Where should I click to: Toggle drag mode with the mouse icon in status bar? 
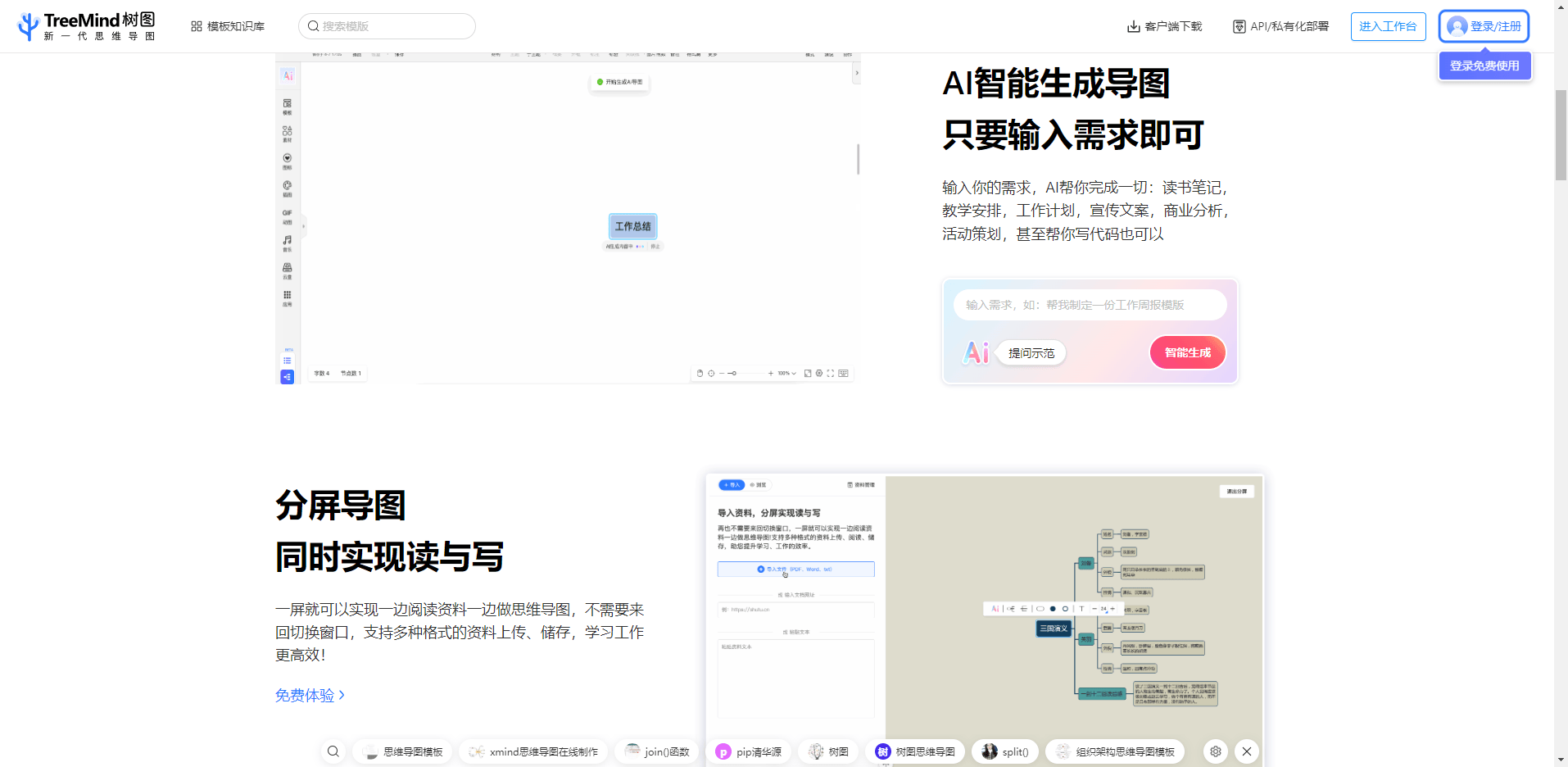tap(700, 373)
